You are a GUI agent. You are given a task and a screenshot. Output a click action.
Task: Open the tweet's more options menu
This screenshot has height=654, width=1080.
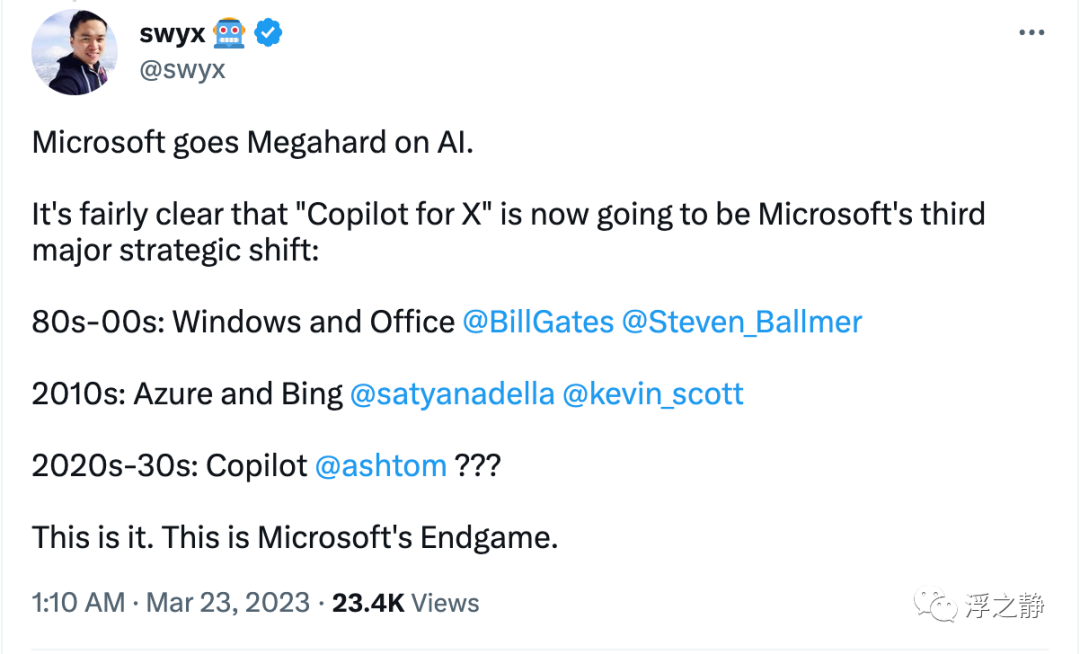[x=1031, y=33]
